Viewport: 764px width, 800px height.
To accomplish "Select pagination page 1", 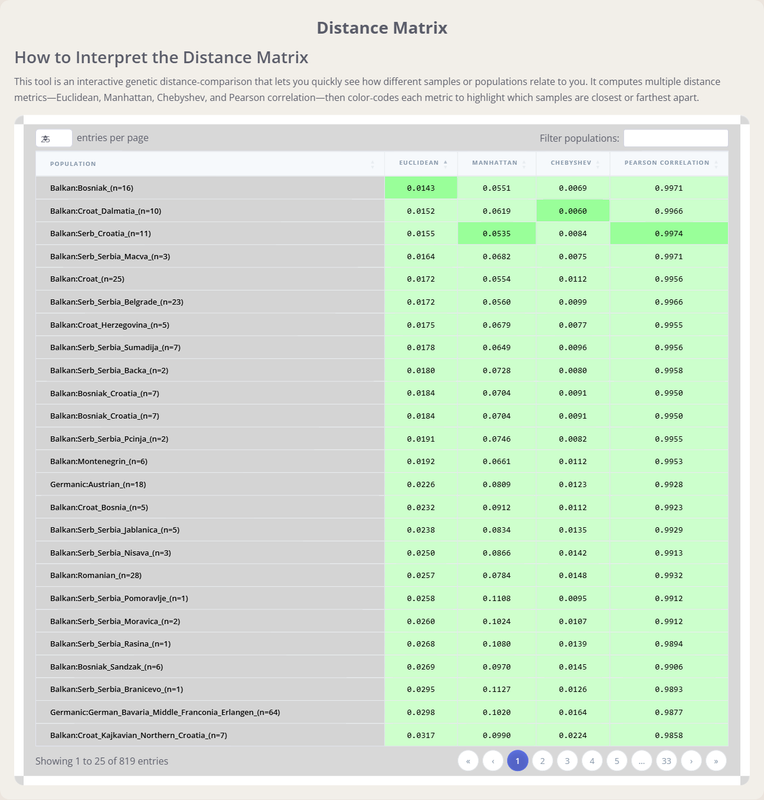I will [517, 761].
